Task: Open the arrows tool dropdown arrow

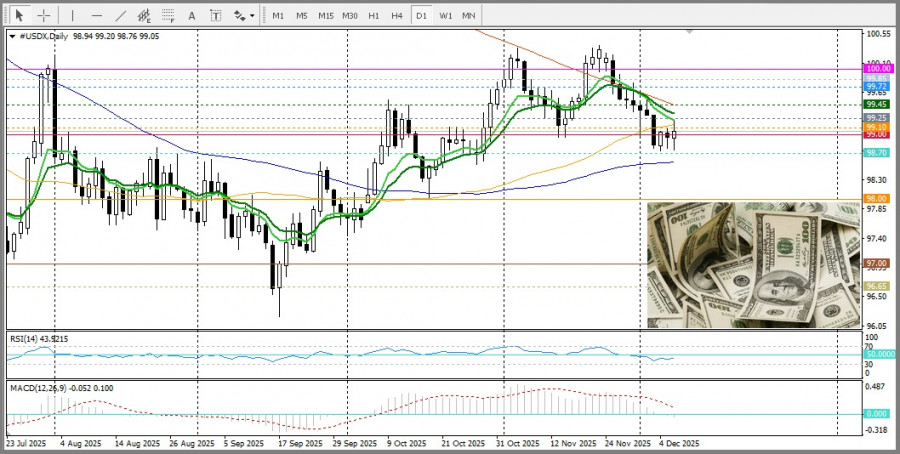Action: tap(252, 16)
